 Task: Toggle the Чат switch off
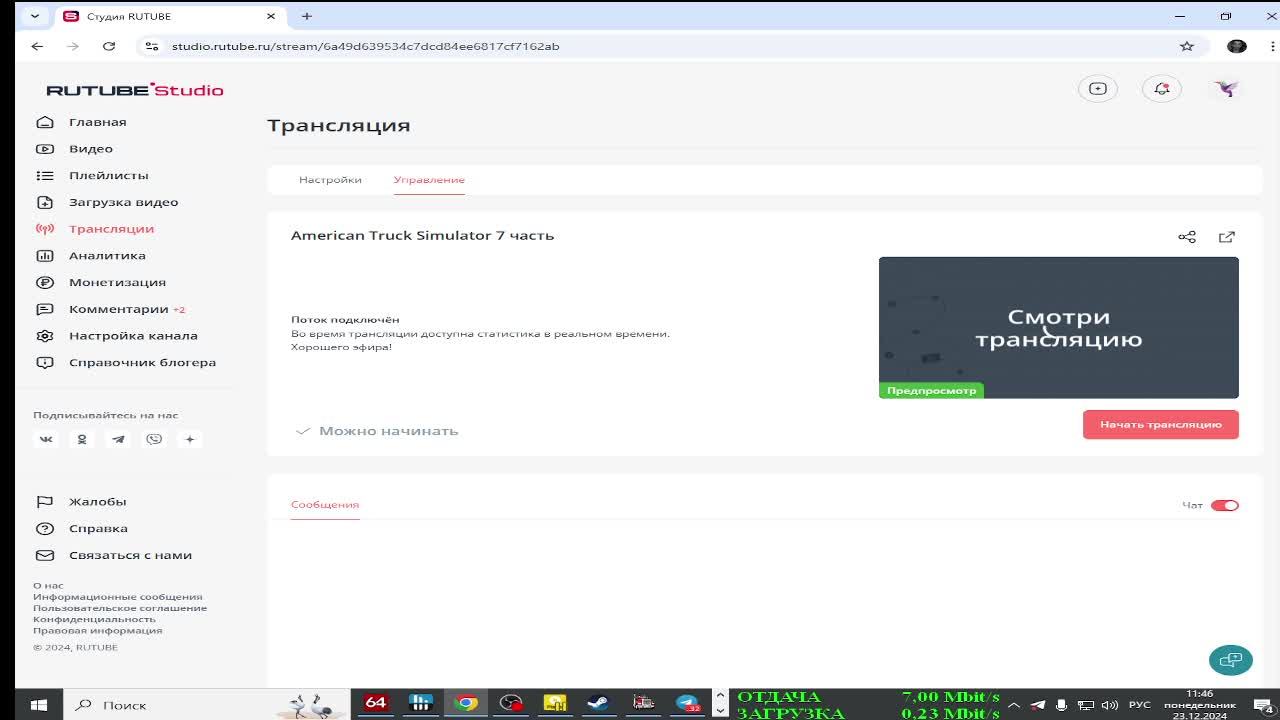1225,505
